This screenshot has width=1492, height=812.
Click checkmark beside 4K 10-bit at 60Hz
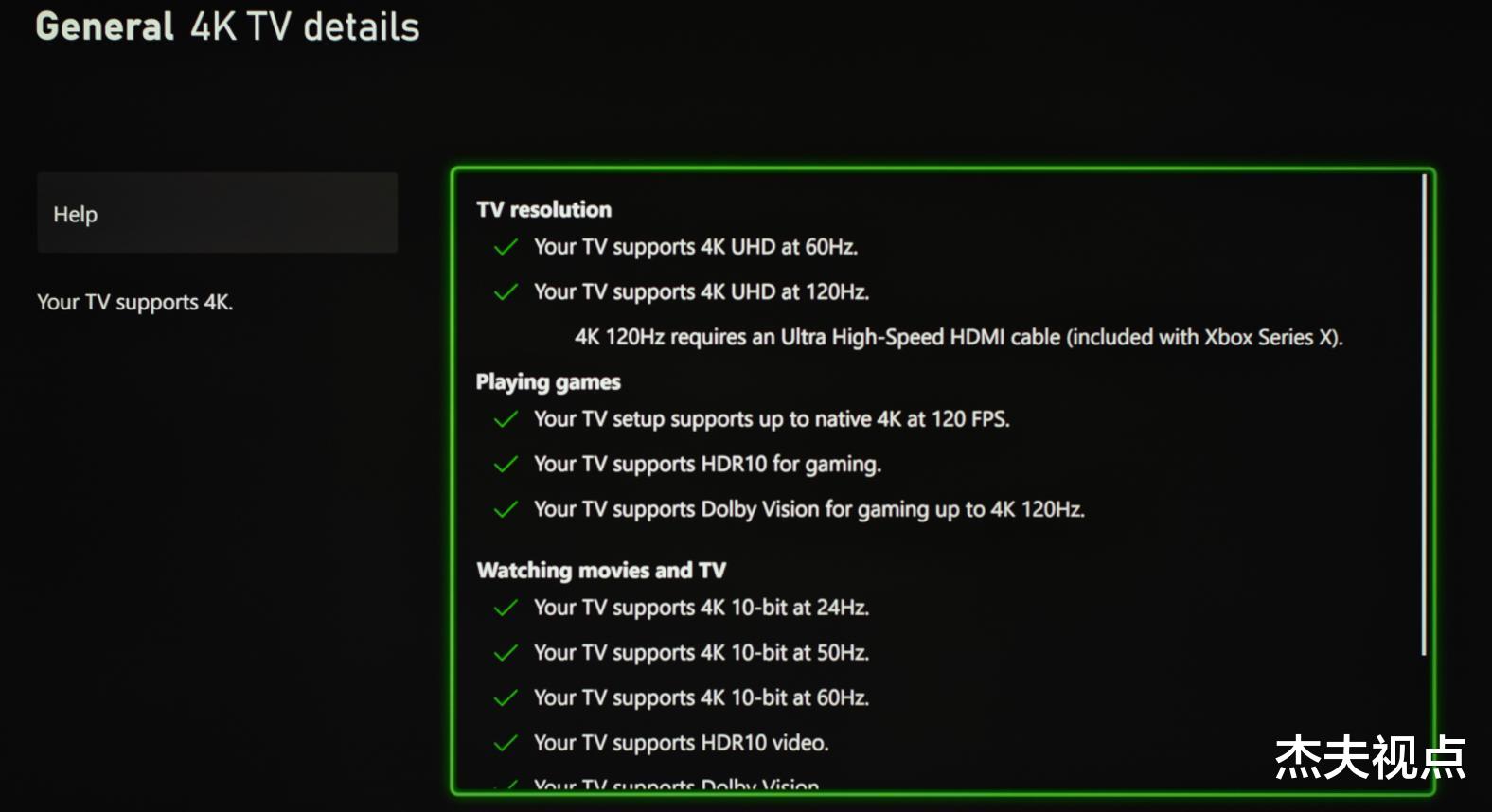point(506,698)
